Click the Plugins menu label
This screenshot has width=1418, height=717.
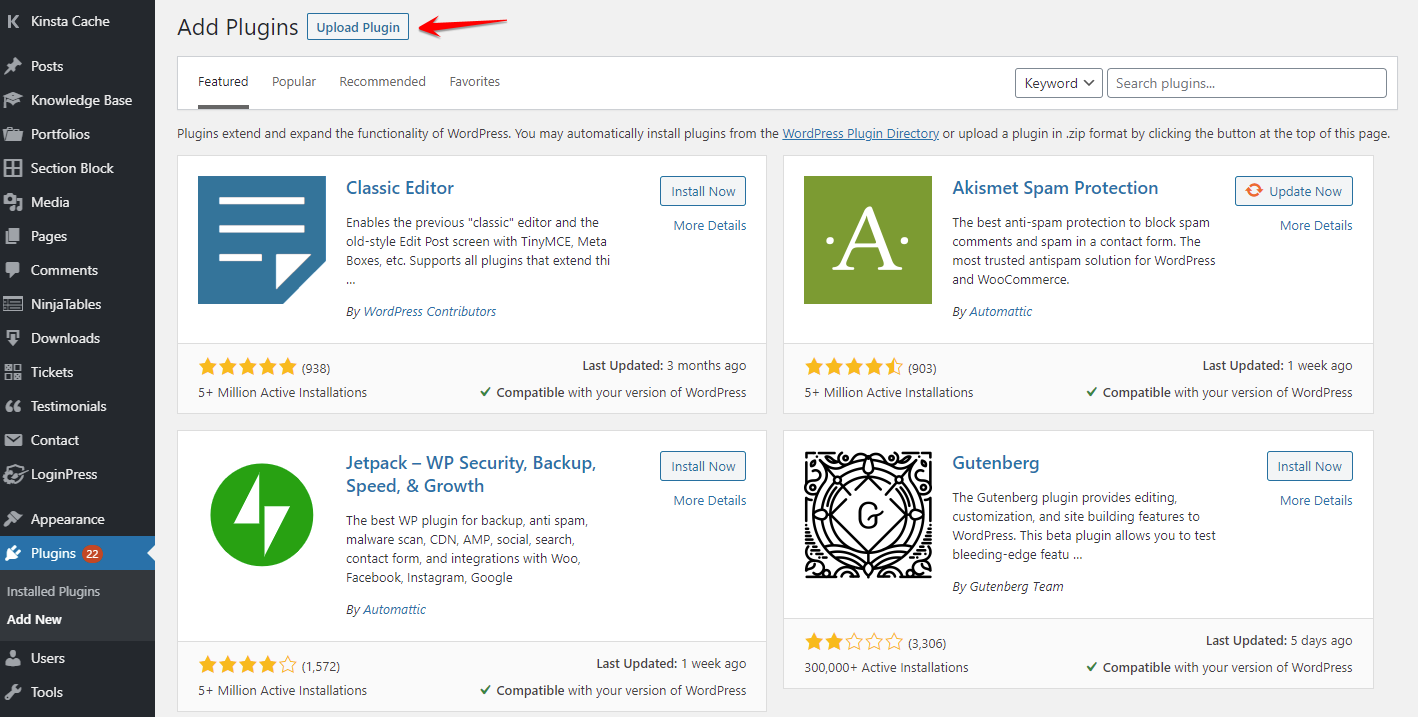[53, 553]
